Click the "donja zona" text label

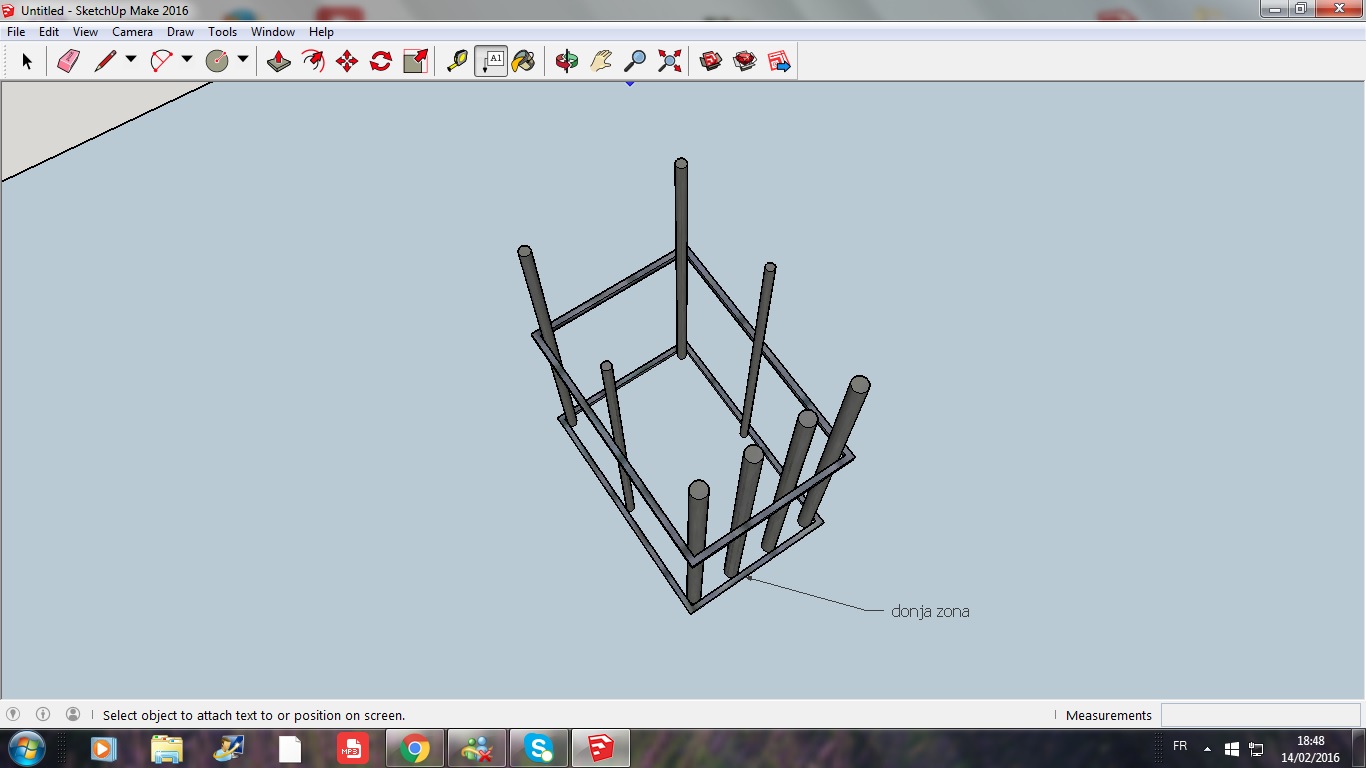click(930, 611)
